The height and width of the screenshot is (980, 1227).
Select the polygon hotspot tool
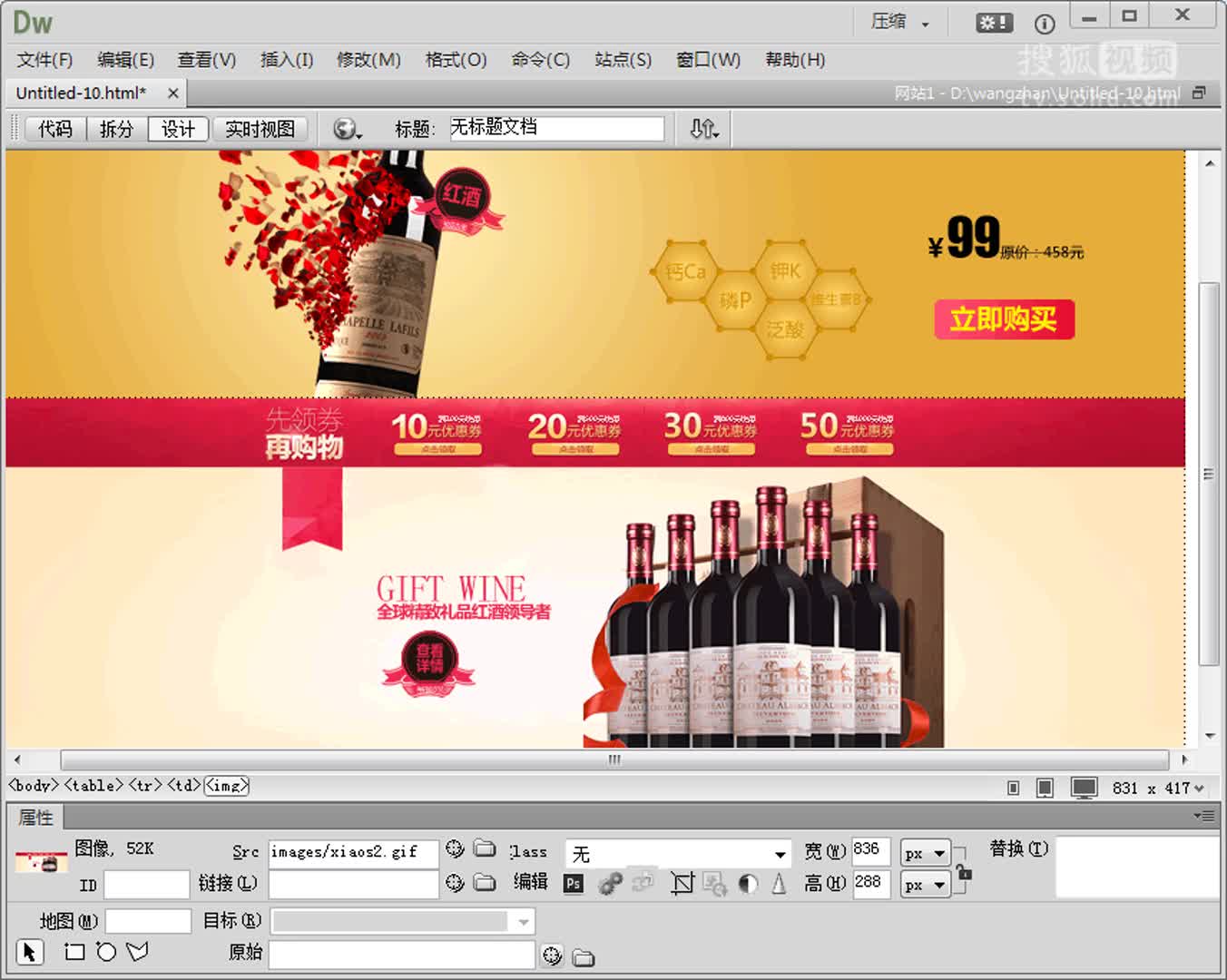(x=137, y=952)
